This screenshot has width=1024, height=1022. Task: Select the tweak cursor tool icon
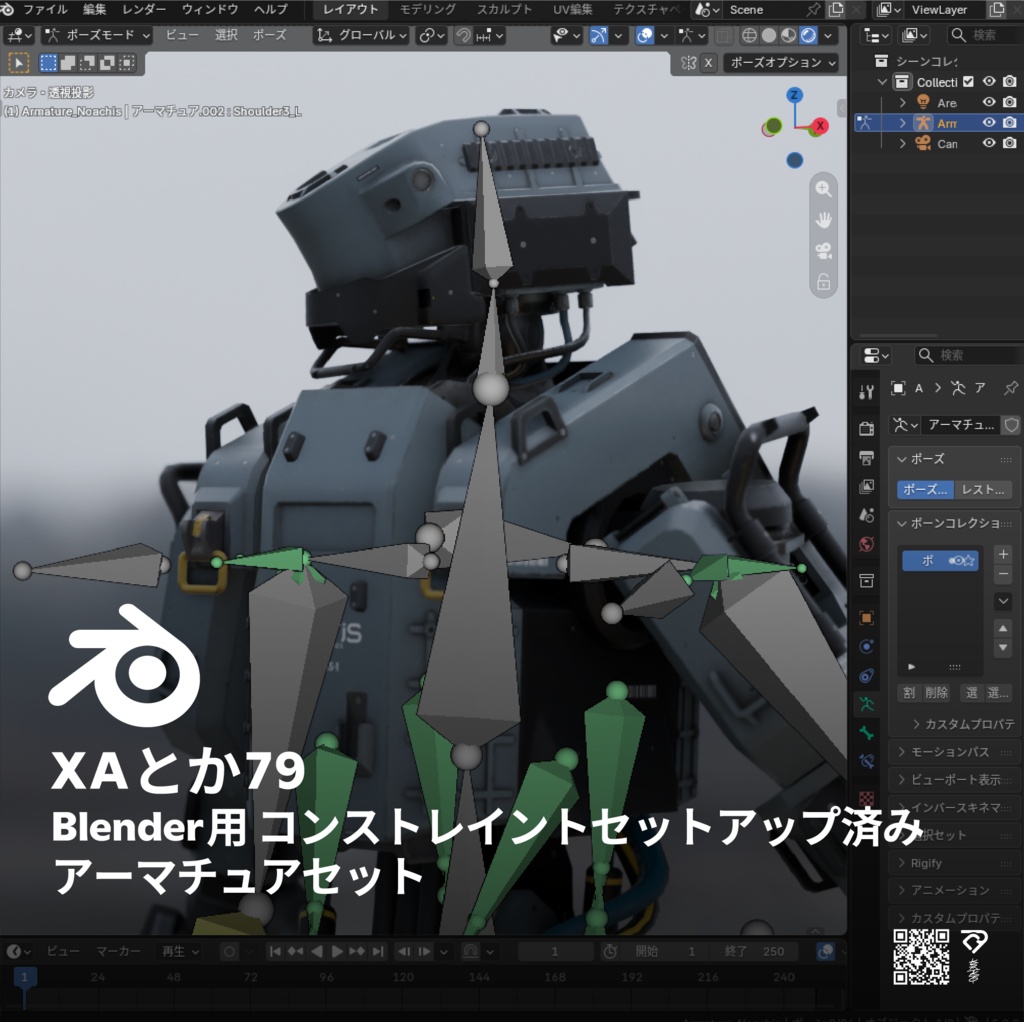pos(18,63)
